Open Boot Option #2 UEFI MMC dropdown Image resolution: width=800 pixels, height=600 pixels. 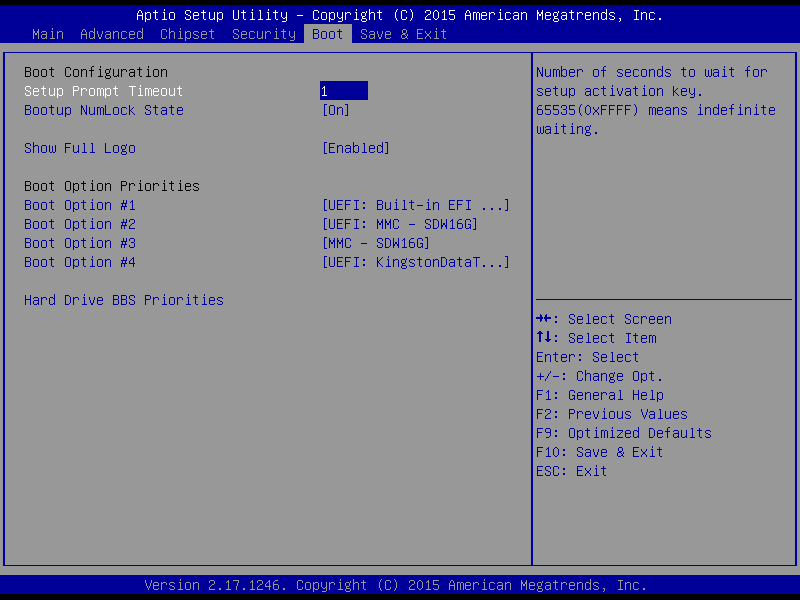point(400,224)
